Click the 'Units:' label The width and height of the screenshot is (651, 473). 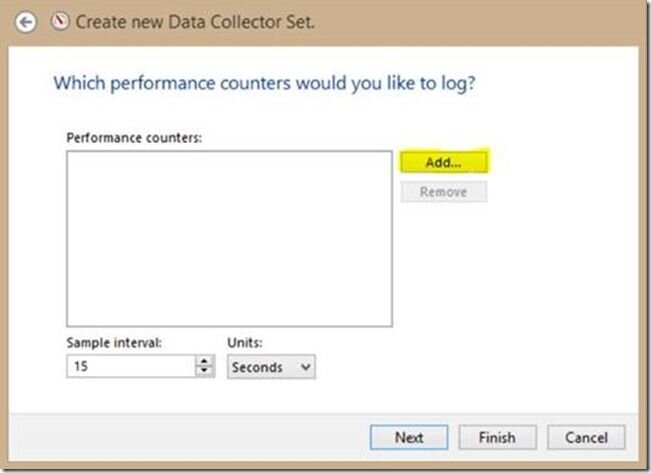point(245,343)
